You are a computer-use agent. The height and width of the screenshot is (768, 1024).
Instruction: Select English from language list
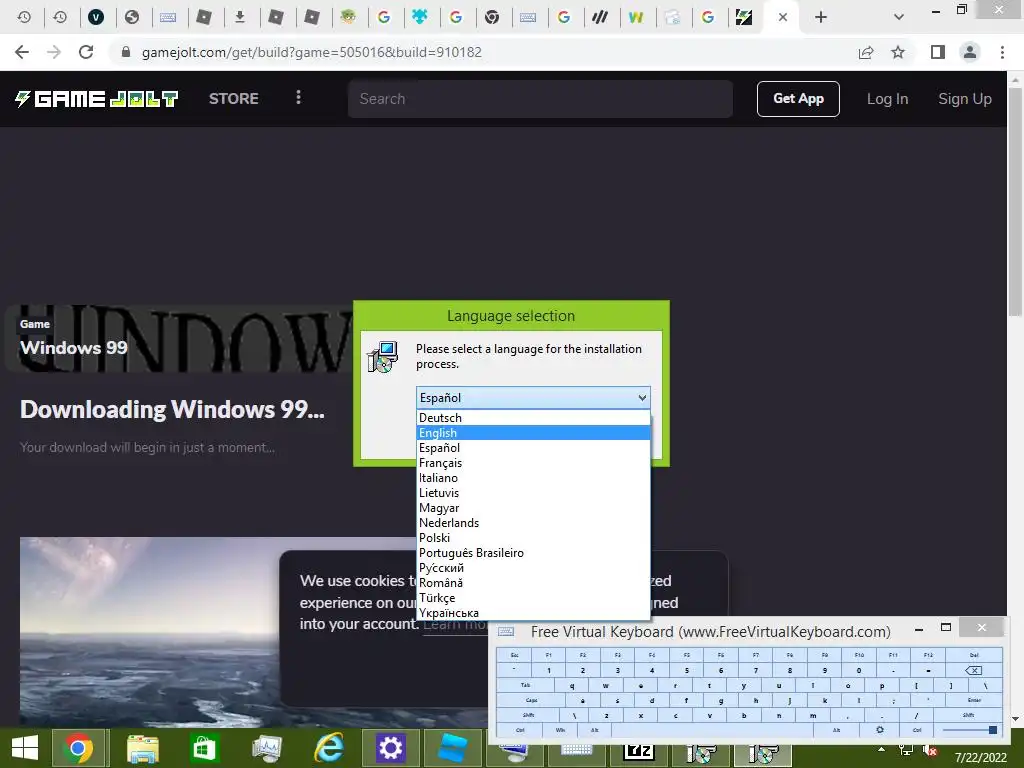click(x=534, y=433)
